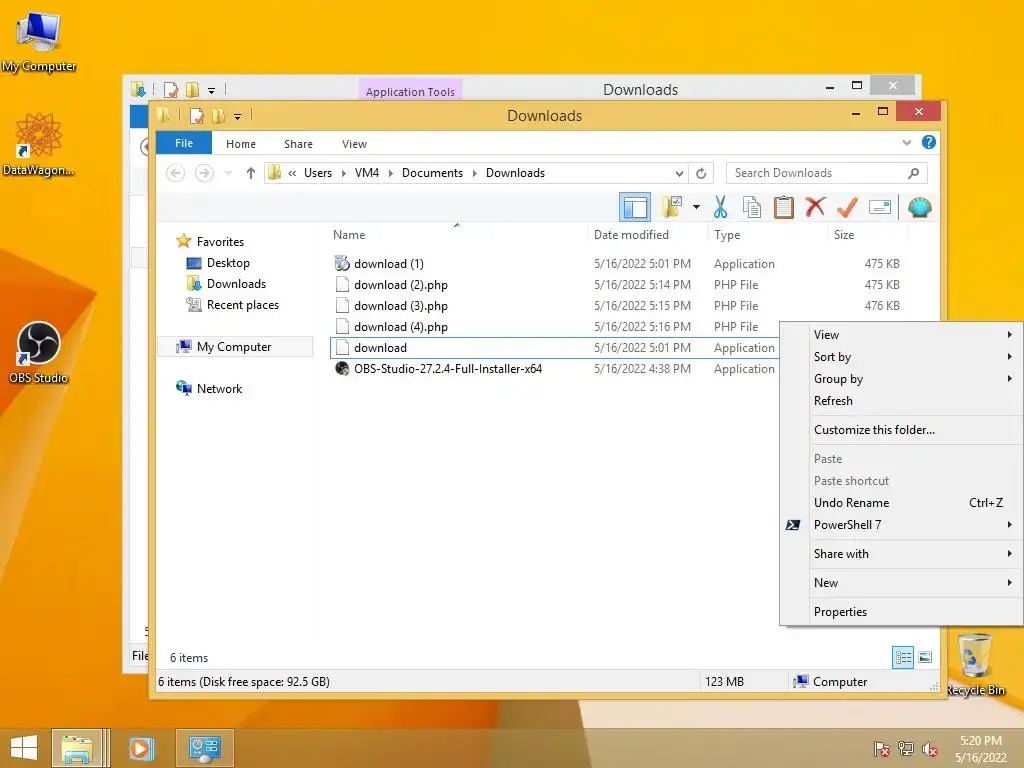
Task: Open the View ribbon tab
Action: click(355, 144)
